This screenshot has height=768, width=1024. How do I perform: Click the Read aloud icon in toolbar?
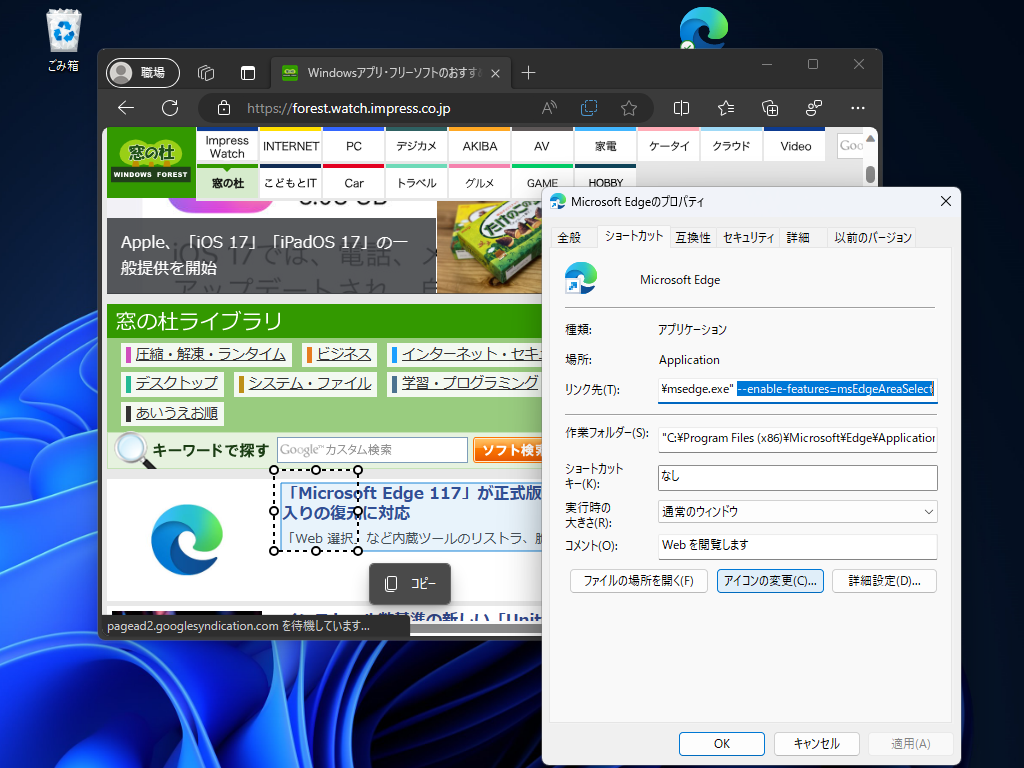click(x=548, y=107)
